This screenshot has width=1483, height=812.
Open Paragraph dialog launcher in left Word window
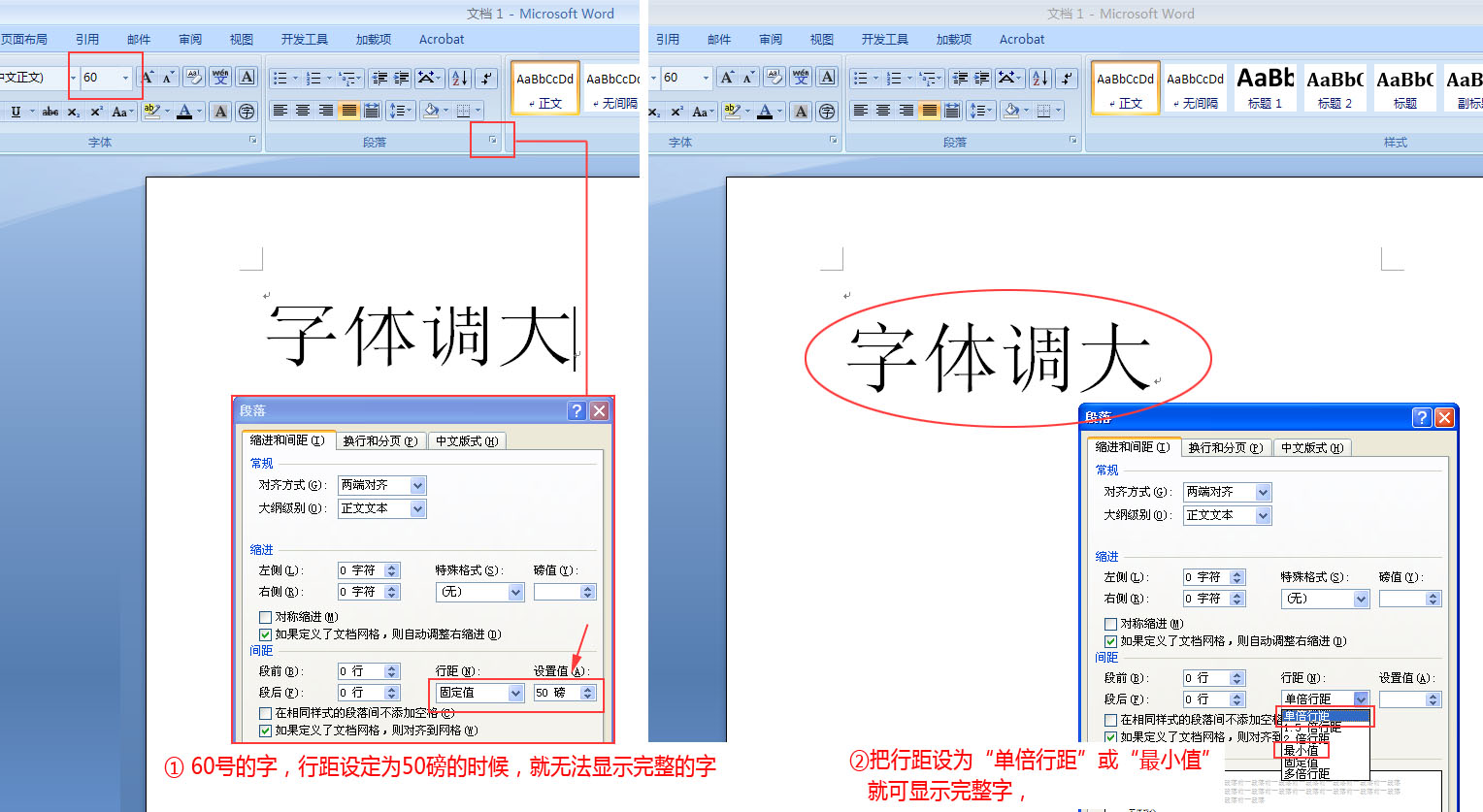click(492, 141)
